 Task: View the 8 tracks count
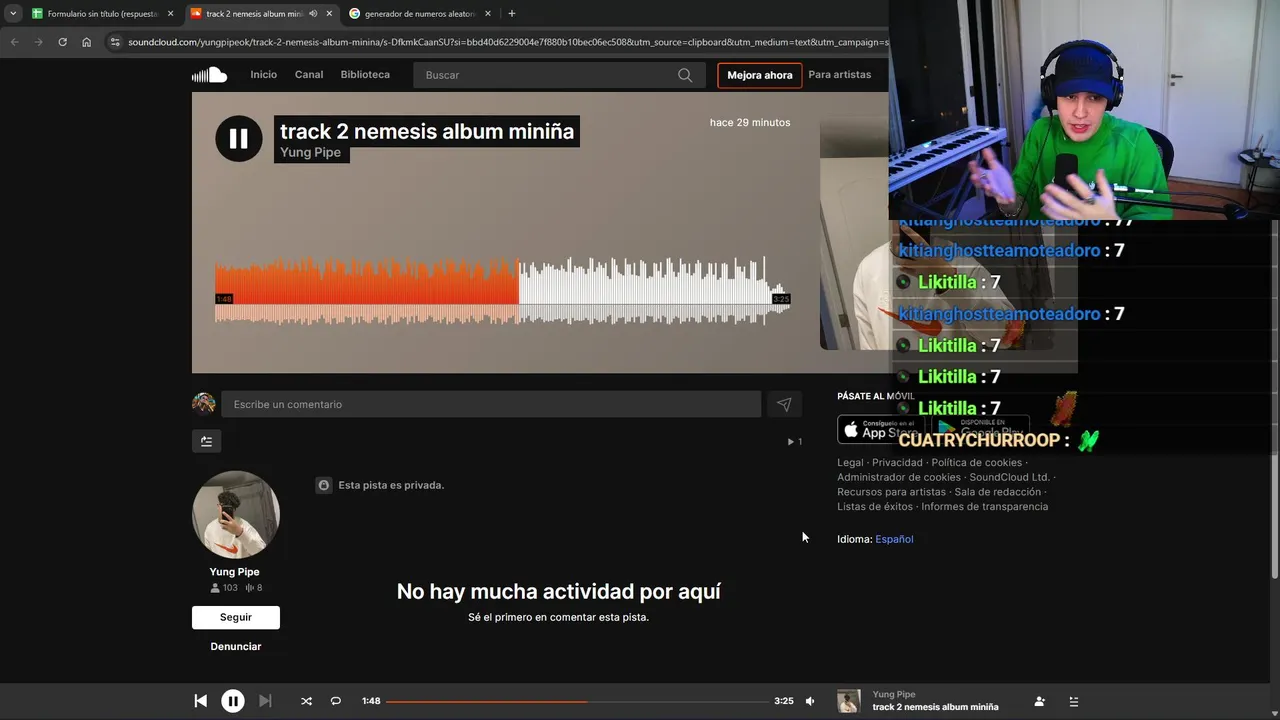[x=254, y=588]
